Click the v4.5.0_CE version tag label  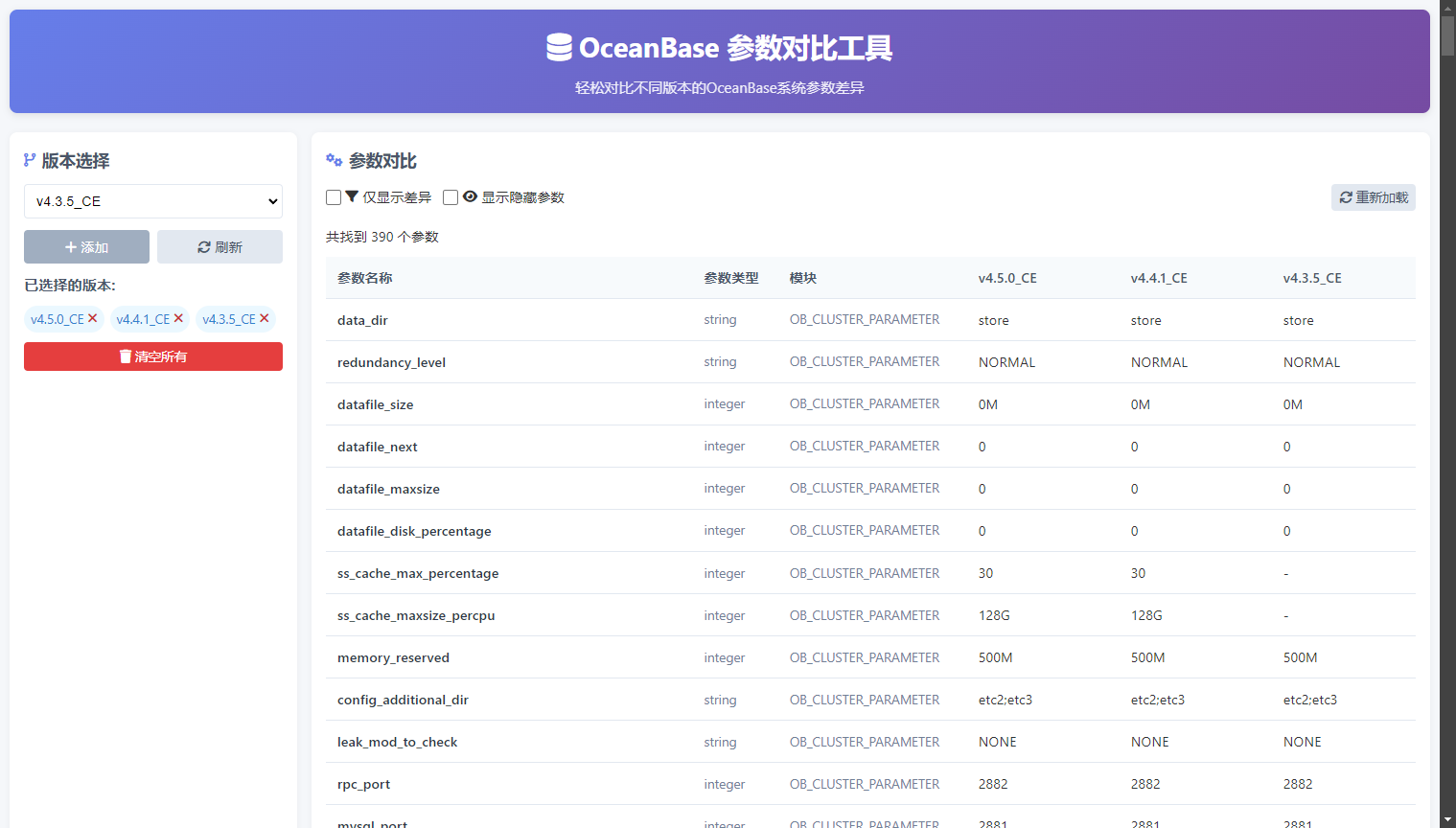pos(58,319)
